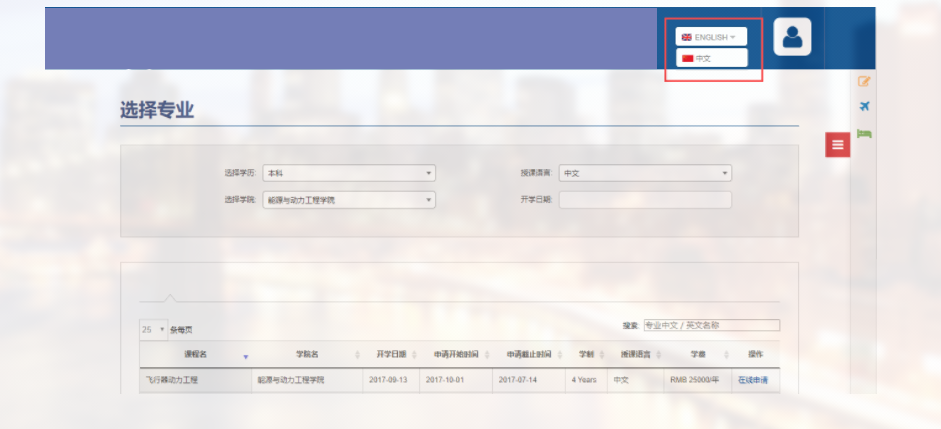Click the 开学日期 date input field
The height and width of the screenshot is (429, 941).
point(645,200)
